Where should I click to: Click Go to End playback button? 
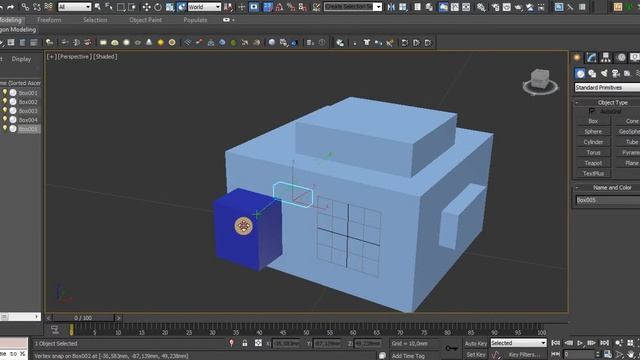(604, 343)
